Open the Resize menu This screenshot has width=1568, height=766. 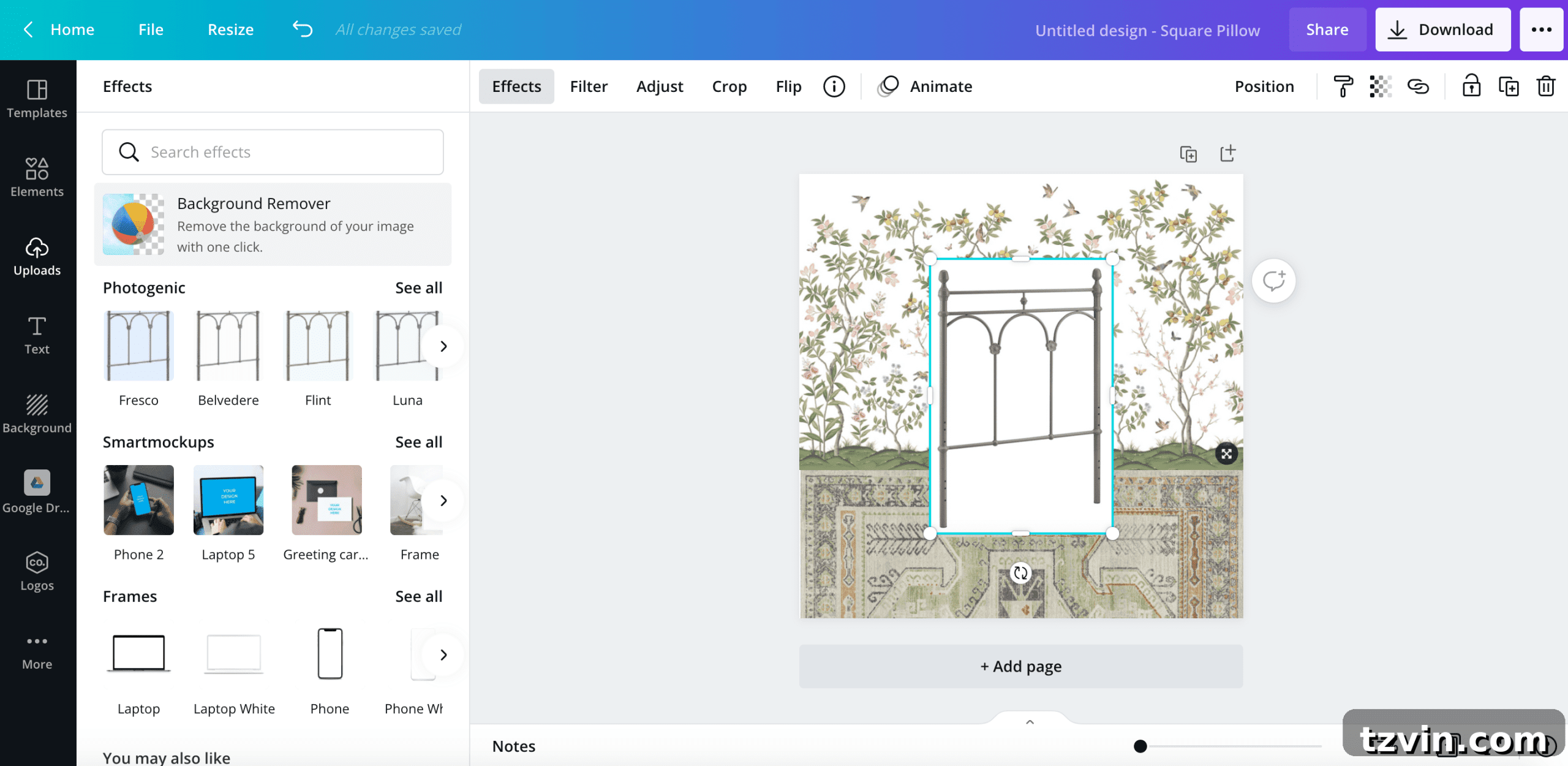coord(230,29)
